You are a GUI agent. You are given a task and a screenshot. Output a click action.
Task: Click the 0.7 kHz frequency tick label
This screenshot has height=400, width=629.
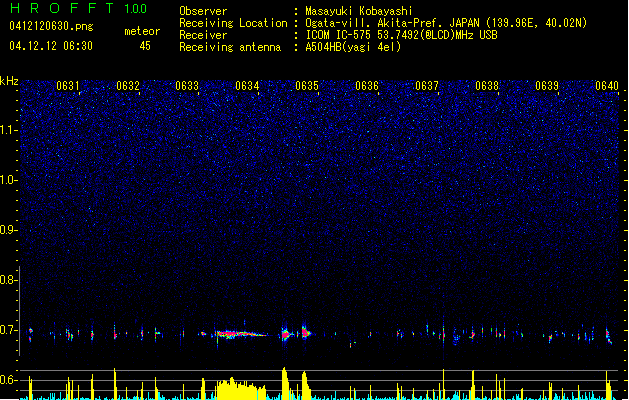[8, 330]
